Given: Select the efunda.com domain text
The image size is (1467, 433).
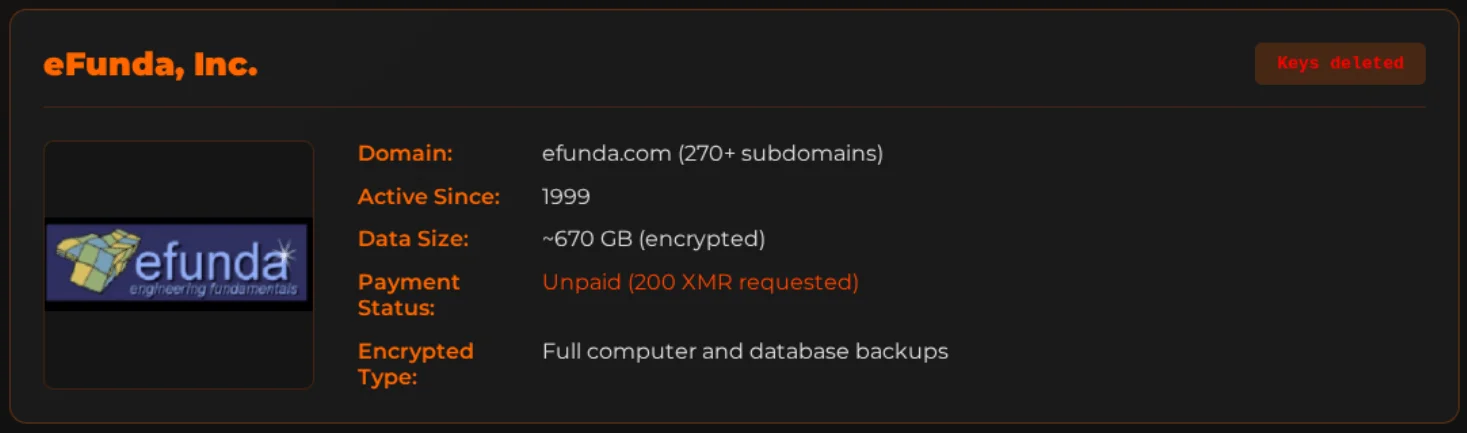Looking at the screenshot, I should [x=607, y=153].
